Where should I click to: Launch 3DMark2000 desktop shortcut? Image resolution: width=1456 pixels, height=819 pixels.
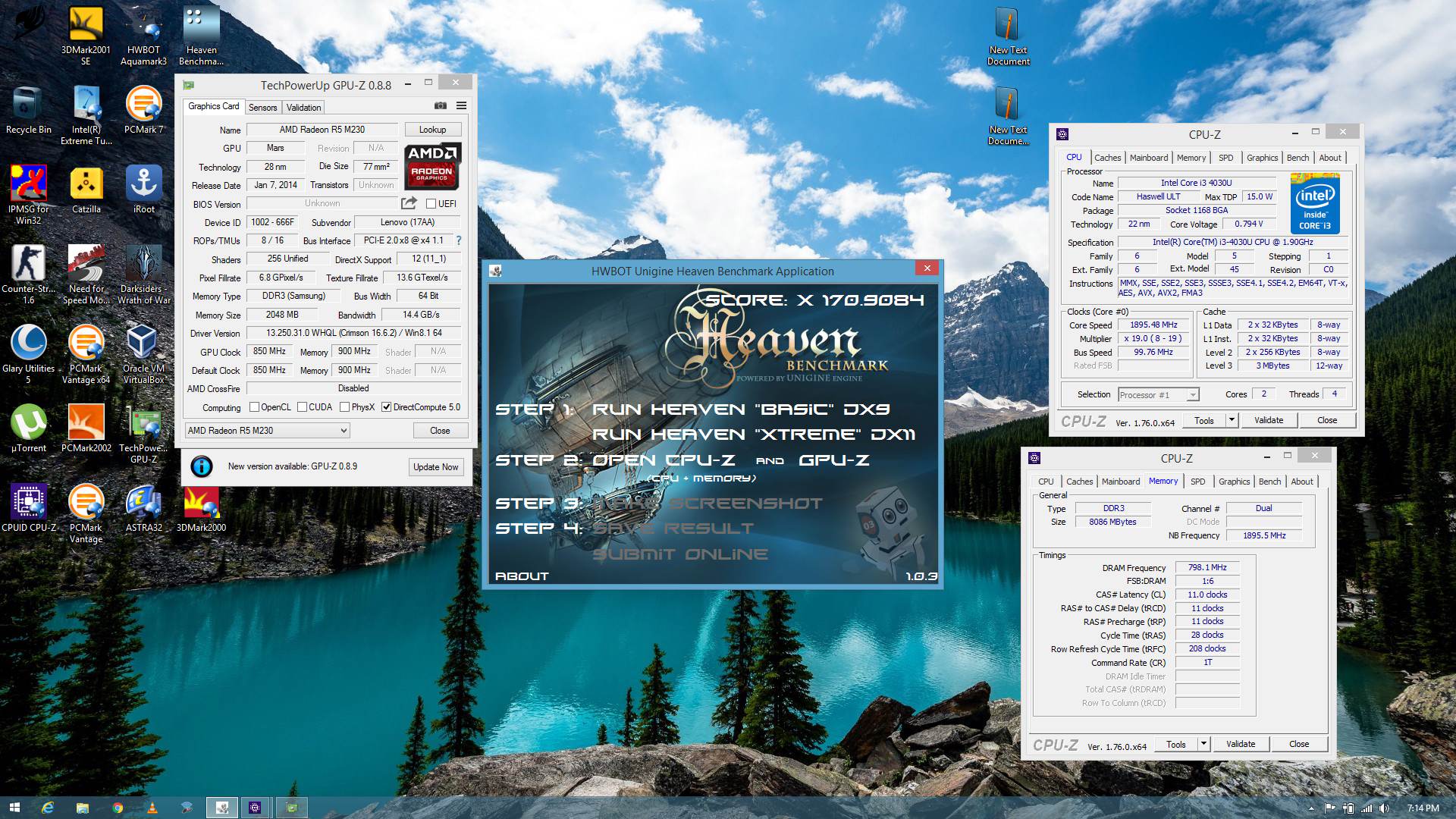201,509
